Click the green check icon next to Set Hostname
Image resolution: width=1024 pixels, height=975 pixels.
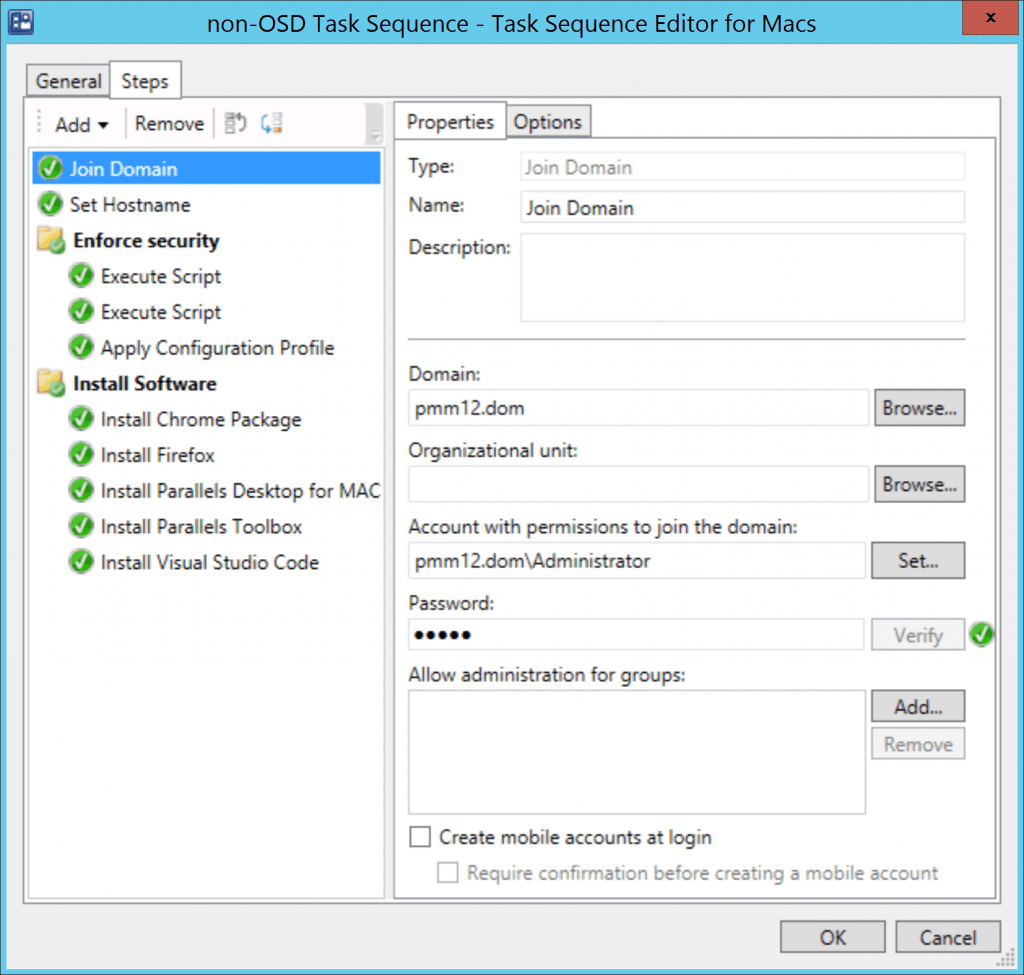click(50, 204)
